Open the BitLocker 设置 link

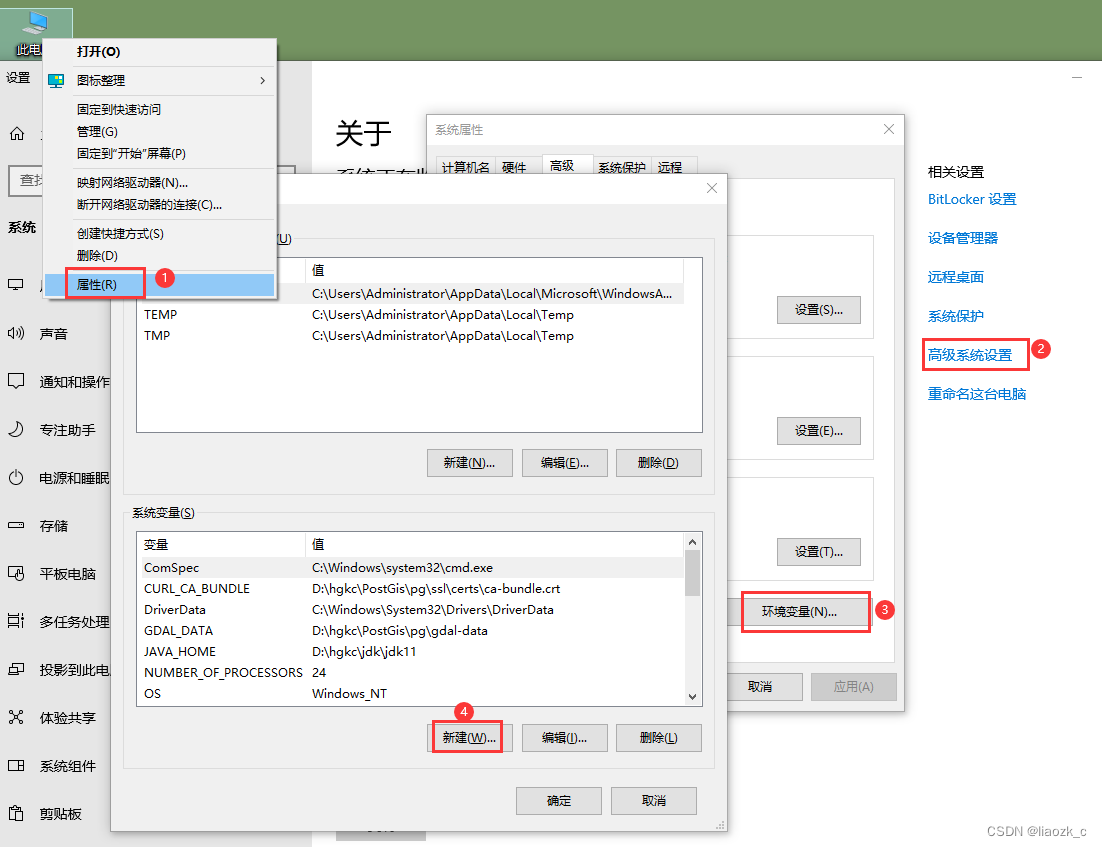coord(972,199)
